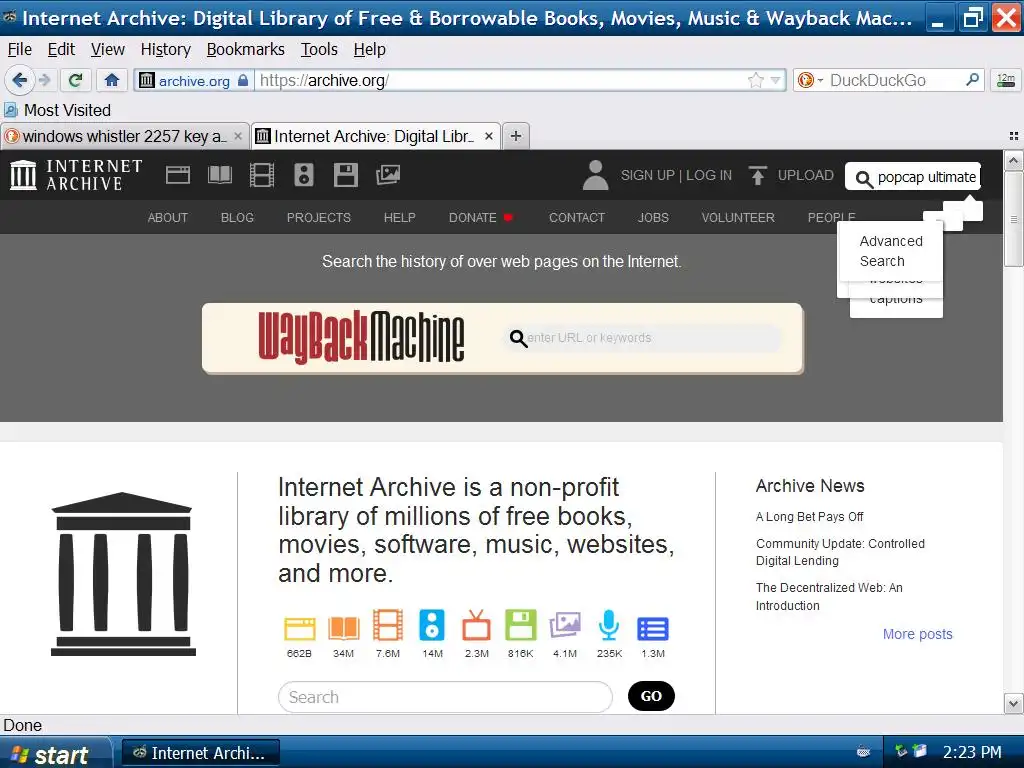The height and width of the screenshot is (768, 1024).
Task: Open the History menu
Action: click(x=166, y=50)
